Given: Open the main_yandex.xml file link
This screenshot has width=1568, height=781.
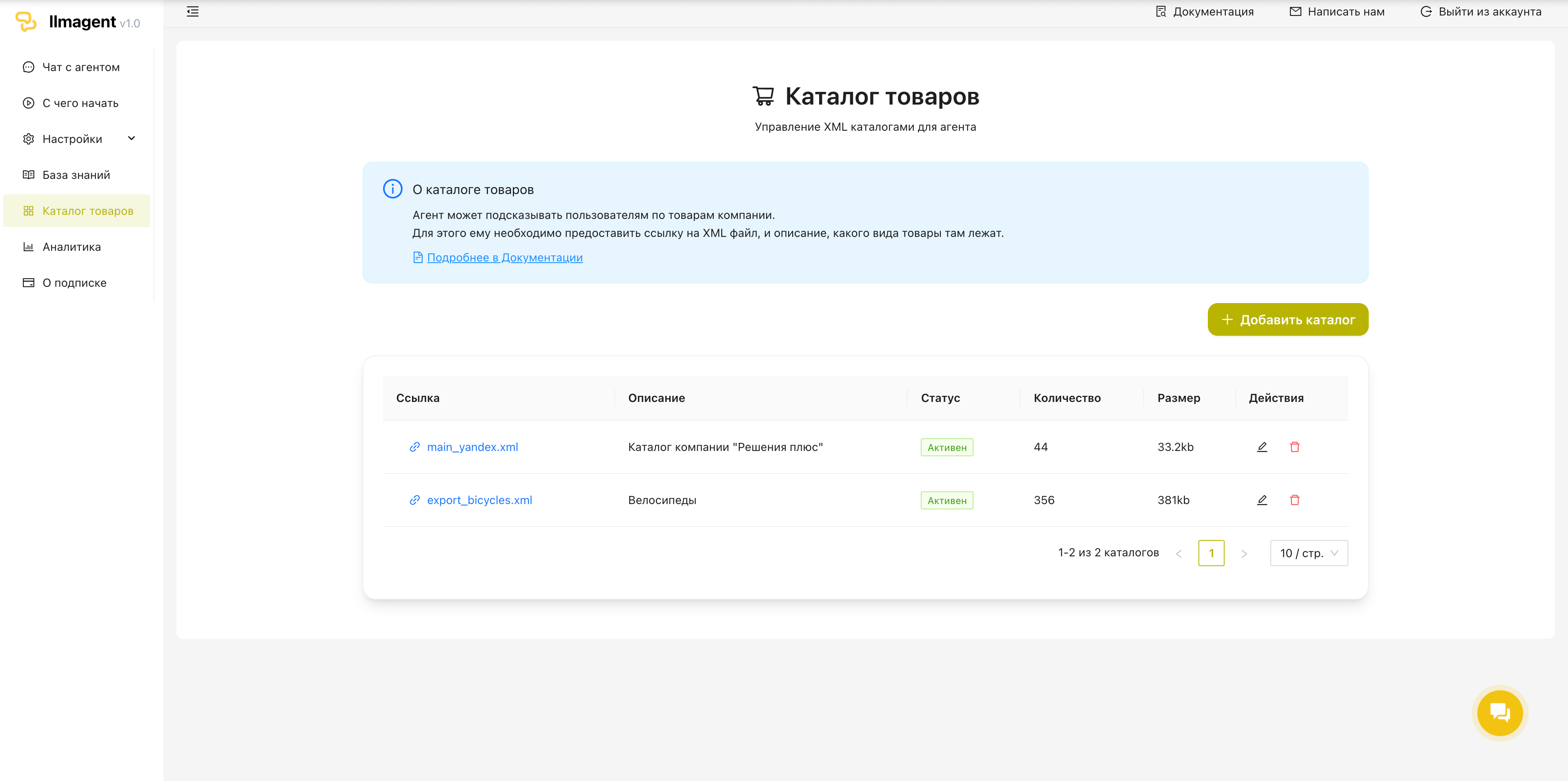Looking at the screenshot, I should tap(472, 447).
